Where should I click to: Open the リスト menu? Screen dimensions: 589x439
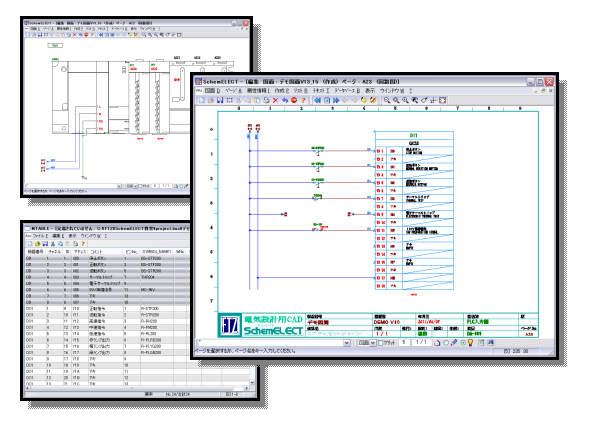click(301, 91)
